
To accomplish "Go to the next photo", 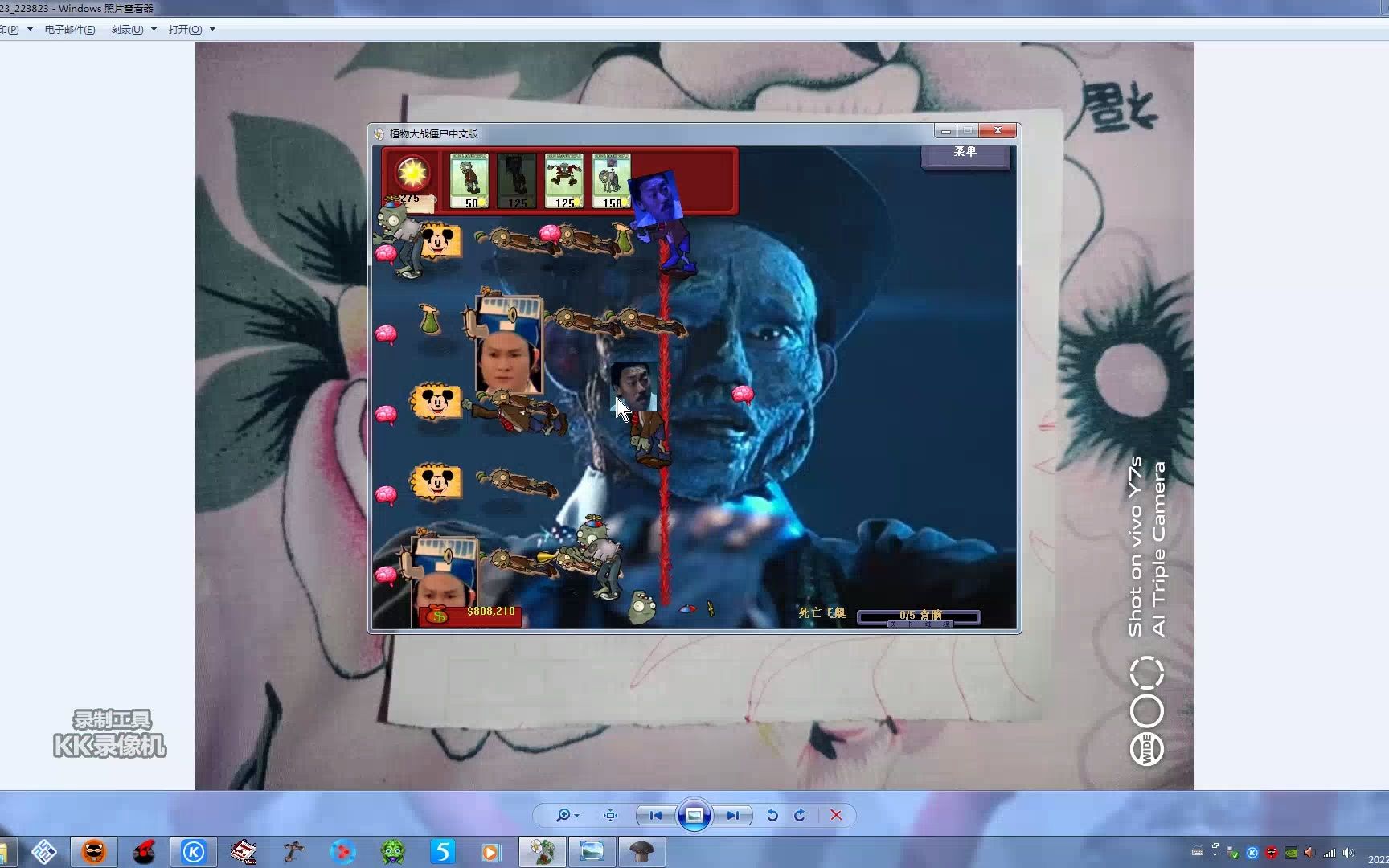I will click(733, 815).
